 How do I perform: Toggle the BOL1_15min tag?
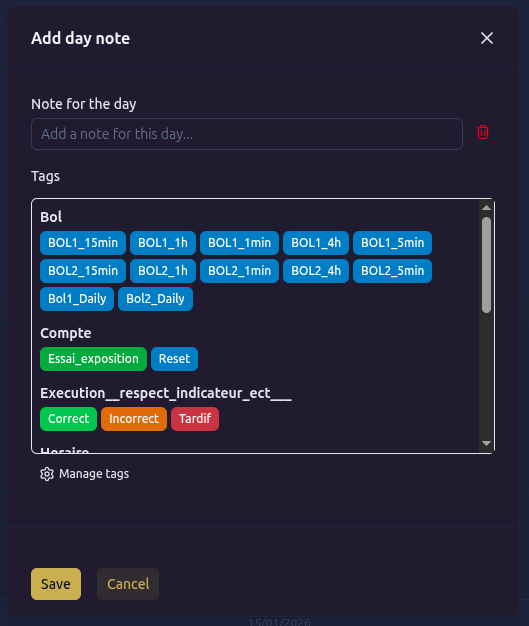(x=83, y=243)
